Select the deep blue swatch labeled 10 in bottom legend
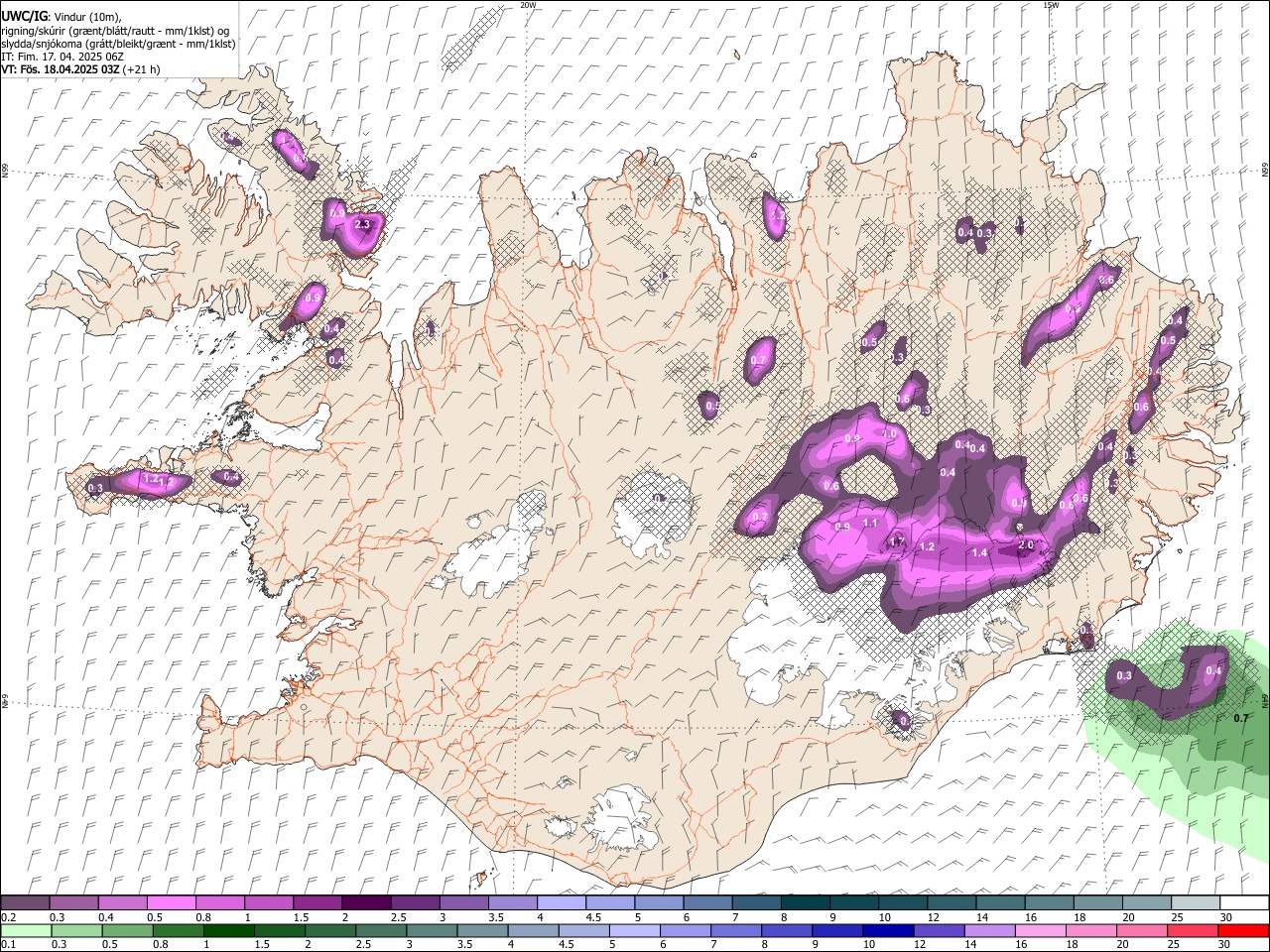The width and height of the screenshot is (1270, 952). (x=886, y=930)
